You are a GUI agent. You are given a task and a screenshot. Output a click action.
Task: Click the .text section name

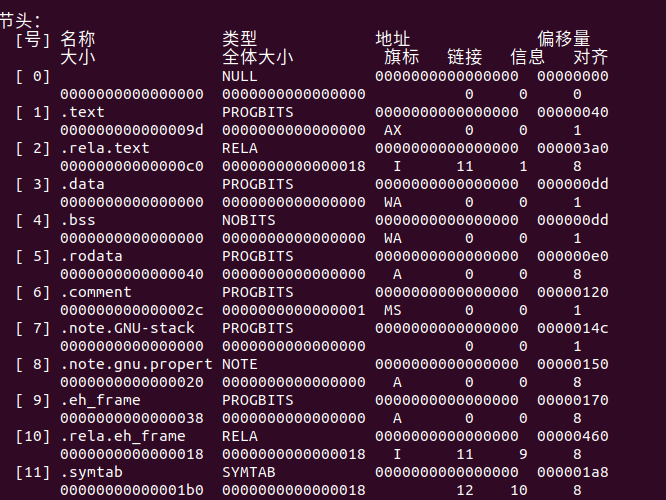tap(82, 112)
